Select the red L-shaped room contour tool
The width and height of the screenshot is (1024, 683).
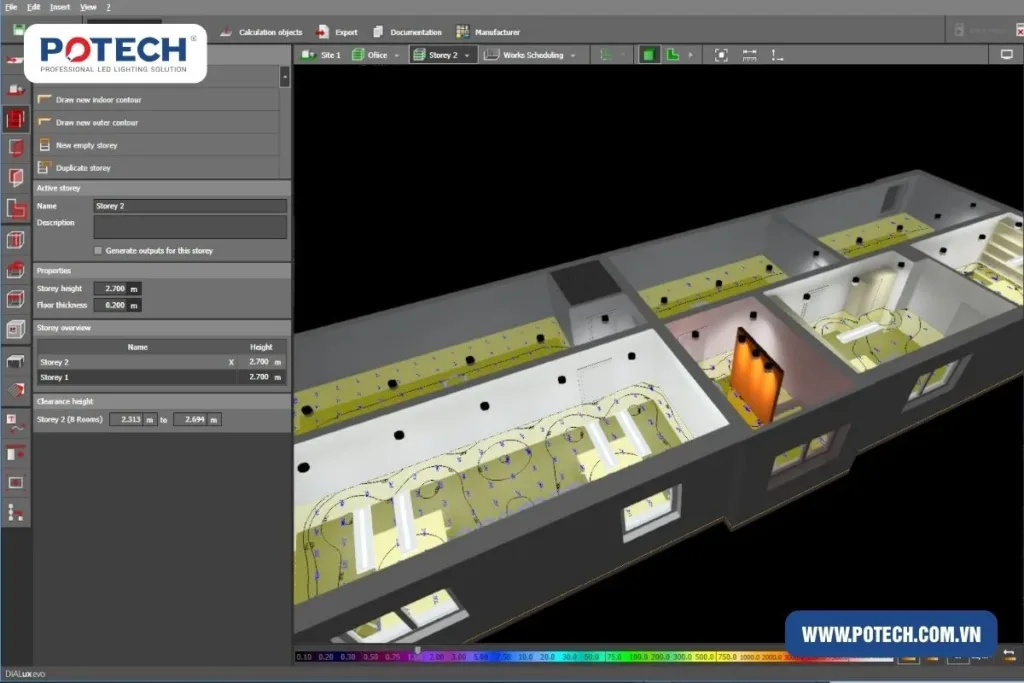pos(16,208)
